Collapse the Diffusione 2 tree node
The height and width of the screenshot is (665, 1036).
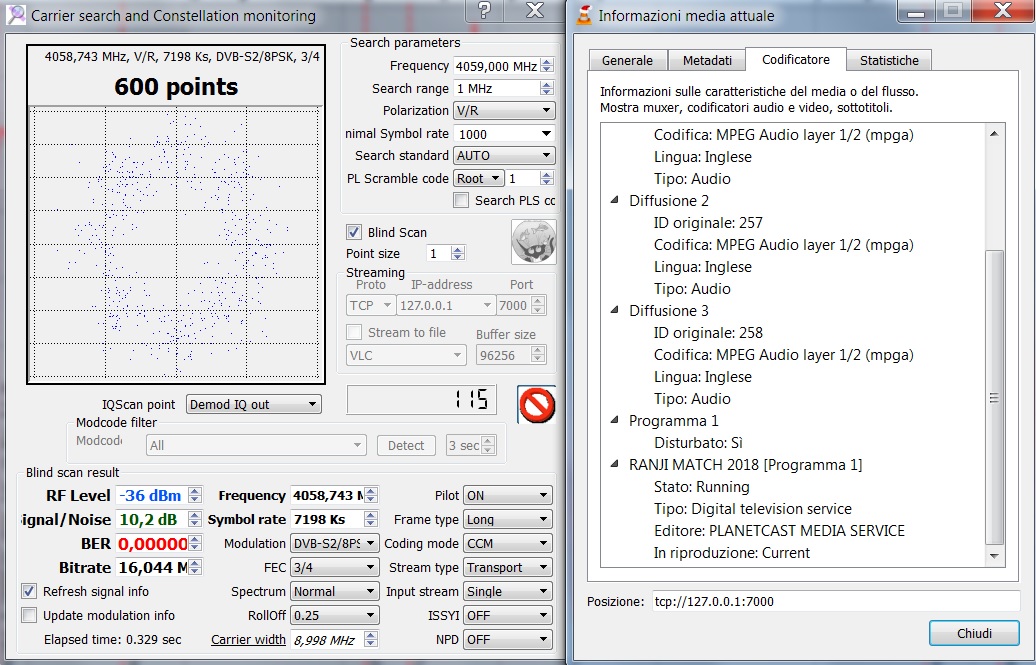614,200
